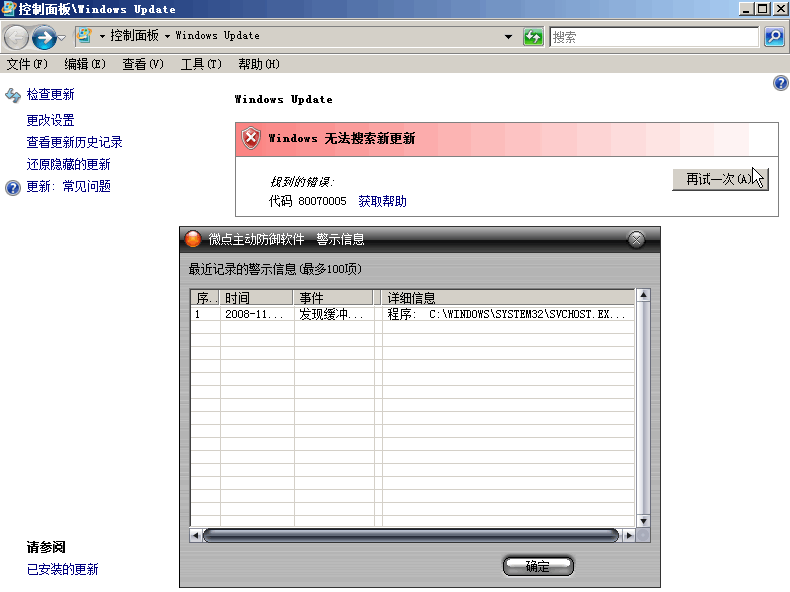
Task: Go forward with the Forward arrow button
Action: (44, 37)
